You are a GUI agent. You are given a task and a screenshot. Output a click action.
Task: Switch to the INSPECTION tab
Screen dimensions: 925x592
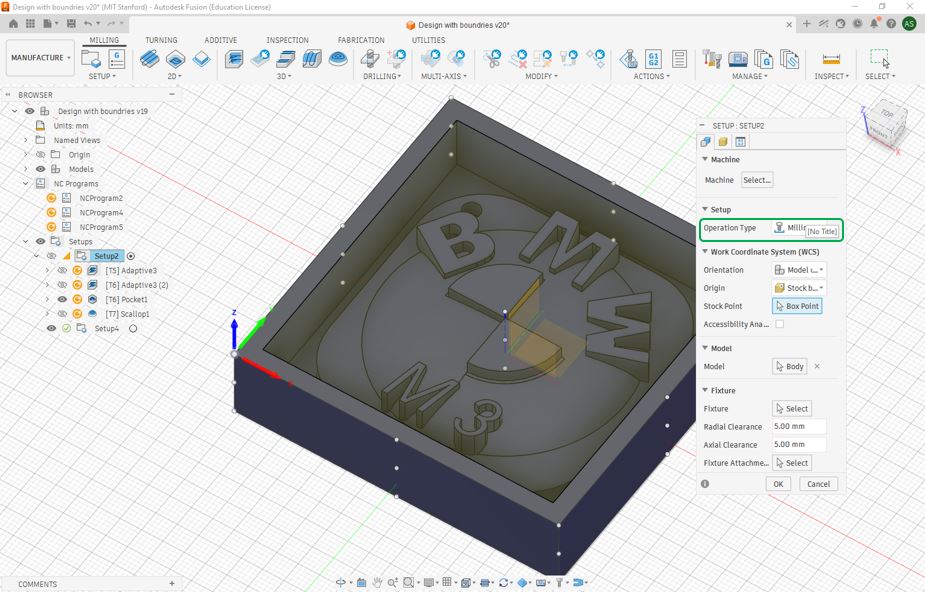[x=287, y=40]
